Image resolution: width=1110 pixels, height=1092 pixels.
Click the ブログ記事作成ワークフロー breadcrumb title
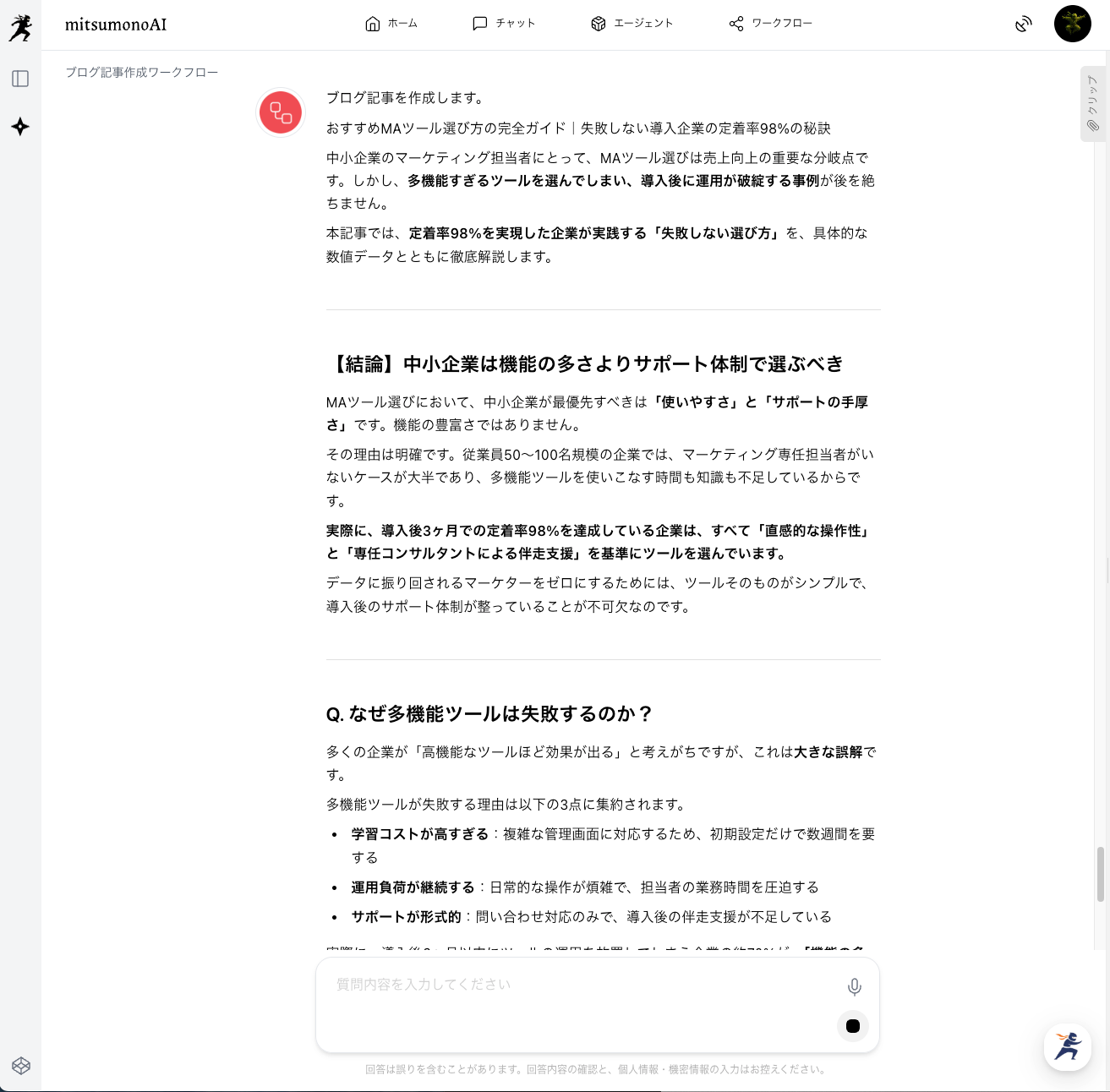[142, 73]
